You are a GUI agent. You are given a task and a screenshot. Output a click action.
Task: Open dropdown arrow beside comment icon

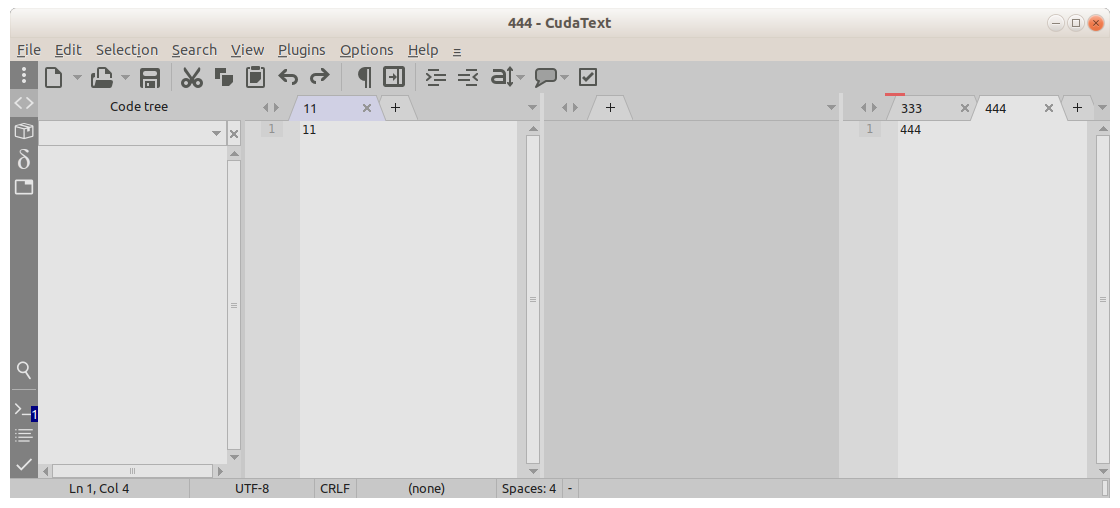(564, 77)
